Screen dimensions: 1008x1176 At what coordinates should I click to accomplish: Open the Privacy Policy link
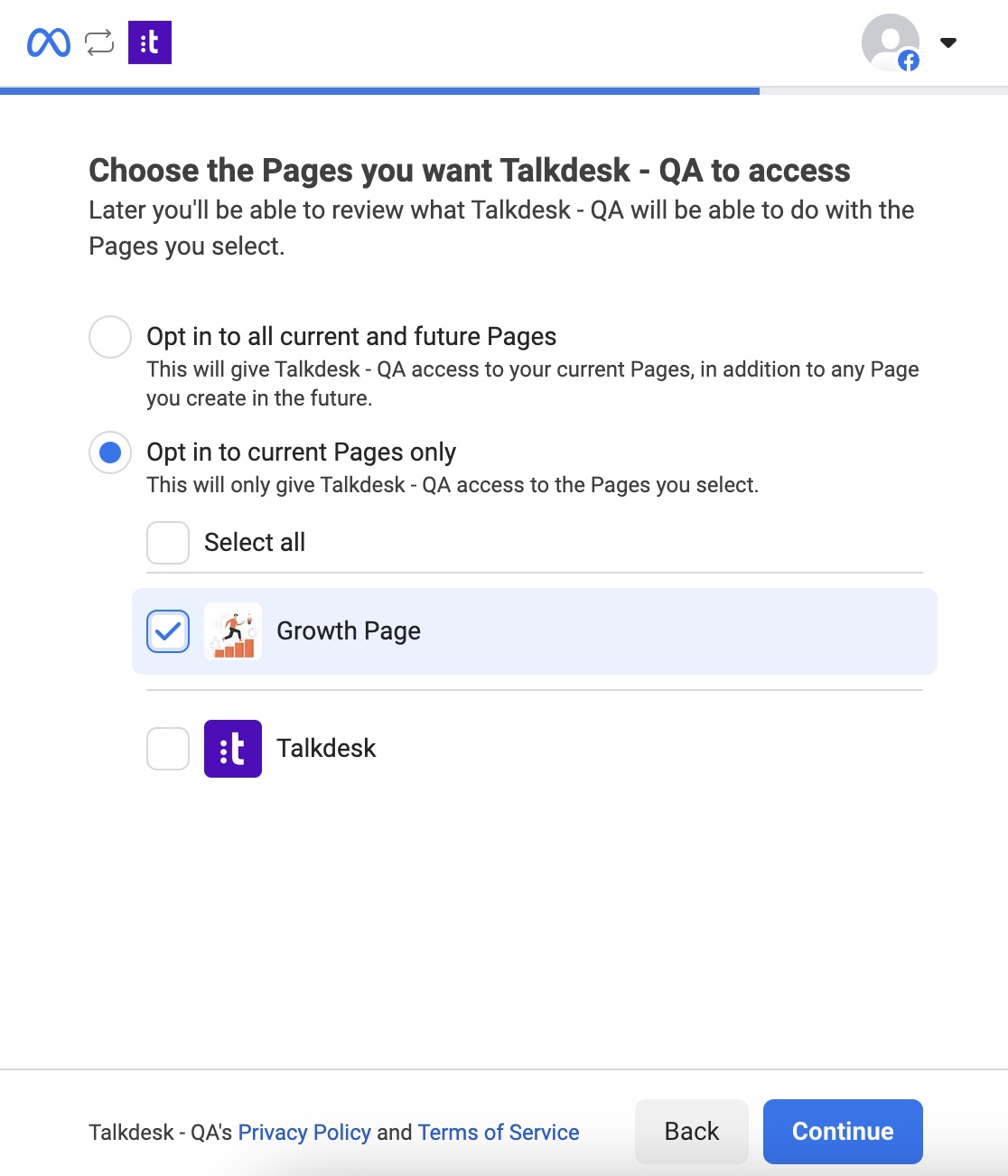pyautogui.click(x=304, y=1133)
